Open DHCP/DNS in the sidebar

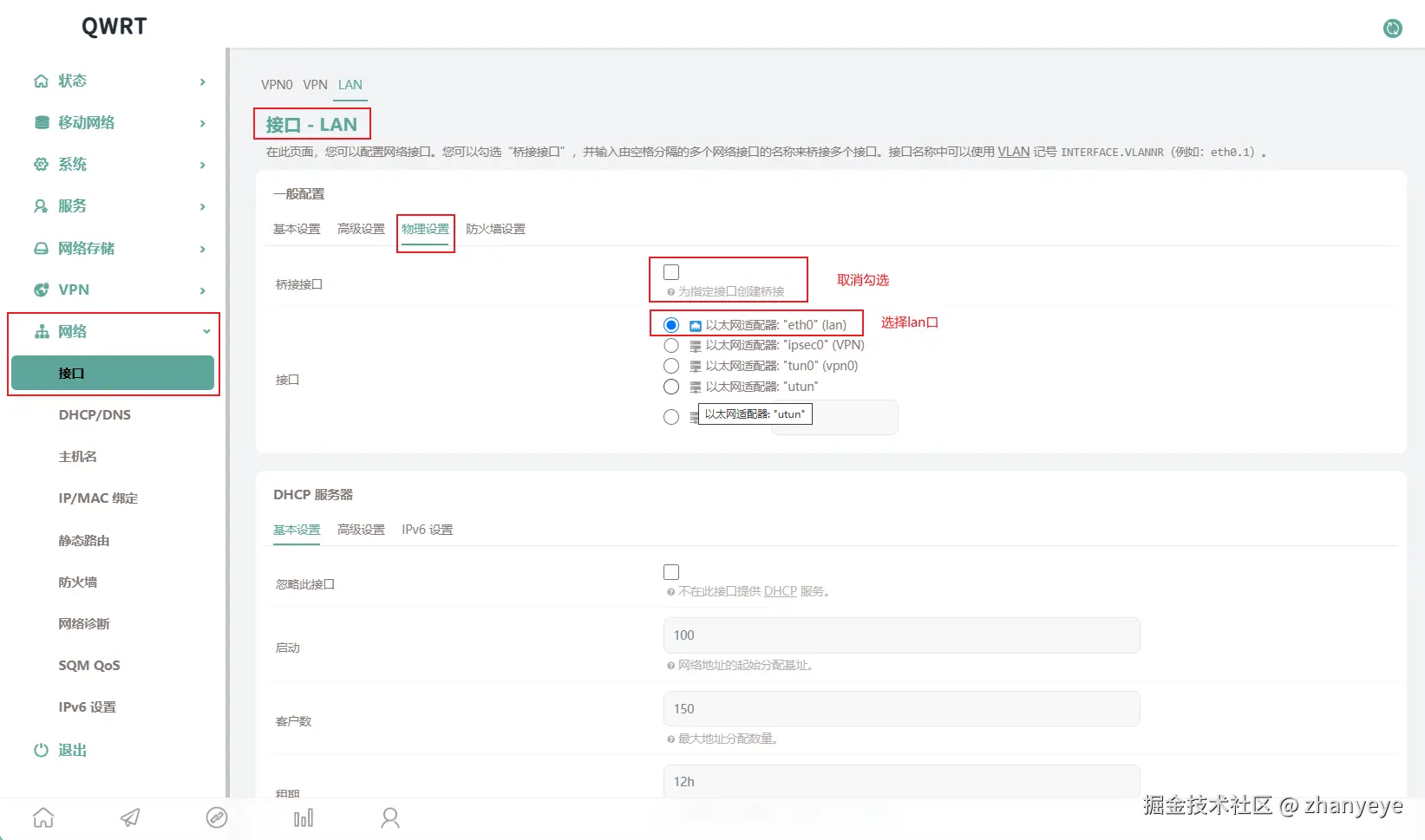(x=95, y=414)
